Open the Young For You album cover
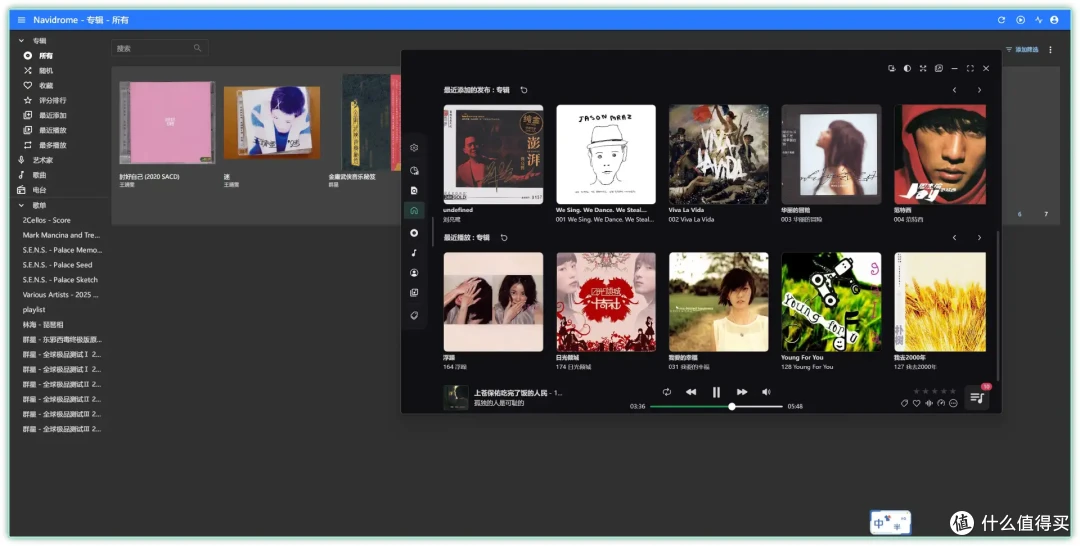1080x546 pixels. (x=831, y=302)
